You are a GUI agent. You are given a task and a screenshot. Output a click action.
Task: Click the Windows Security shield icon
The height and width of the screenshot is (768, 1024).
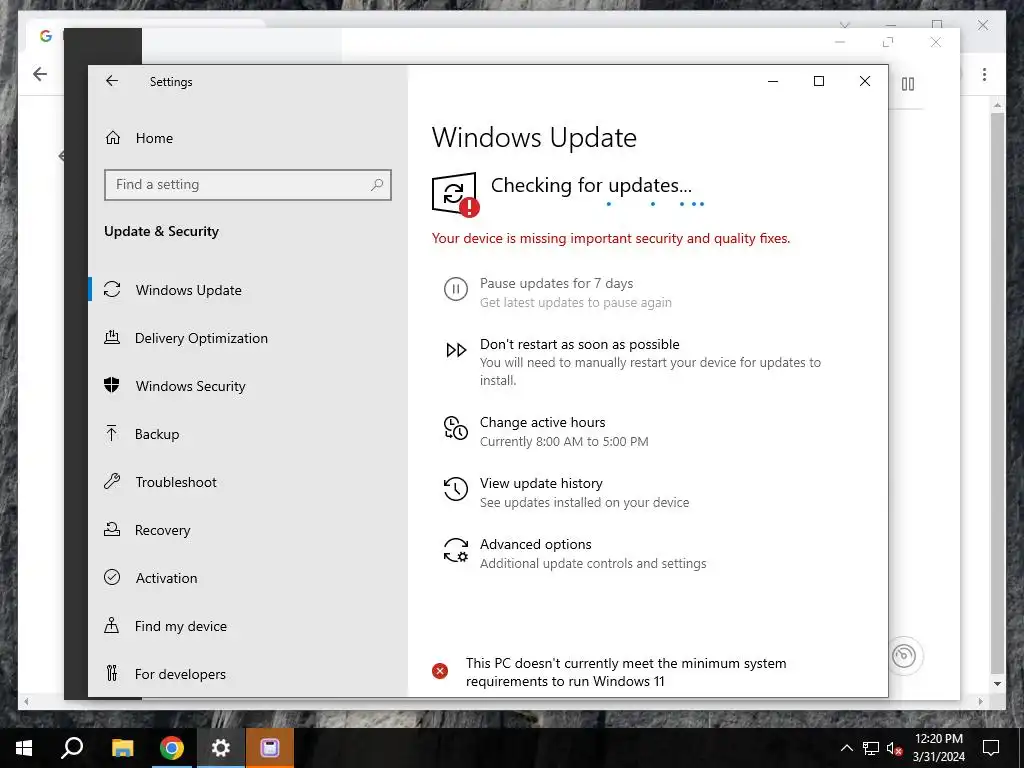[112, 385]
